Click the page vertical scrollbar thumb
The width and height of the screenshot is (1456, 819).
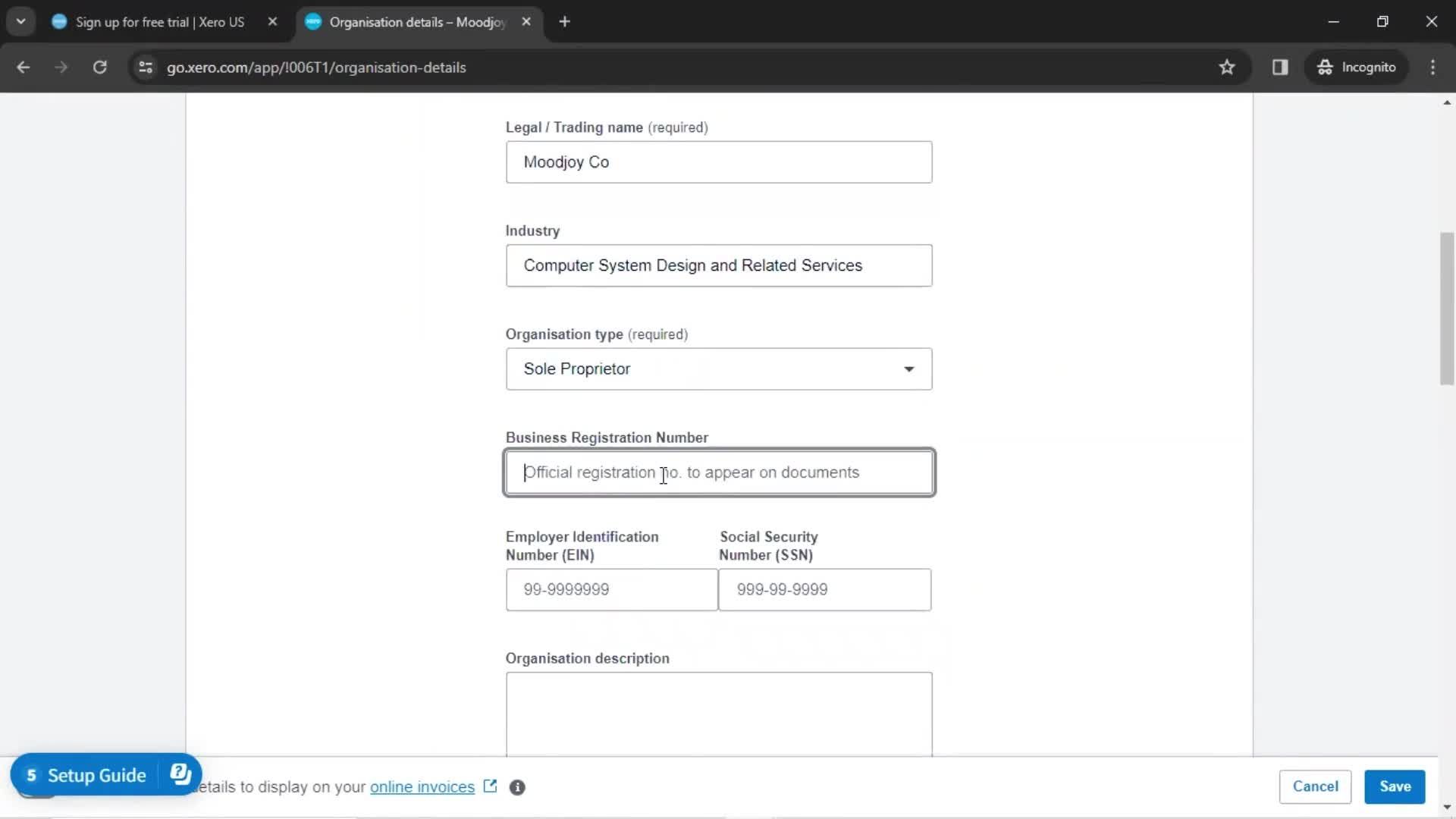(1447, 309)
